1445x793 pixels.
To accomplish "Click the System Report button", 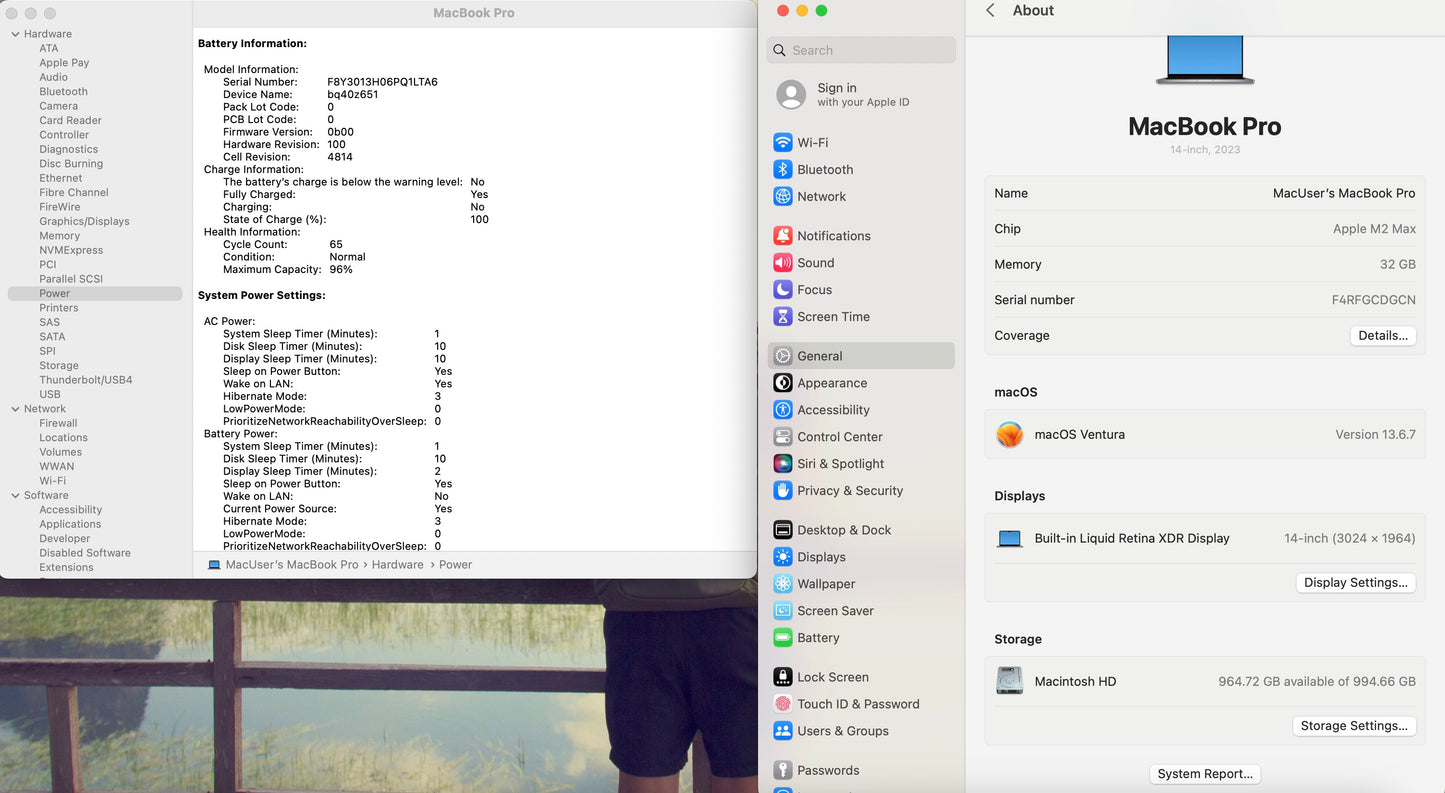I will pos(1204,774).
